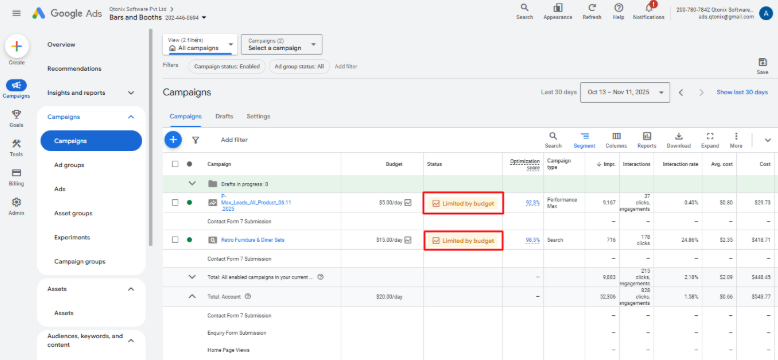Viewport: 778px width, 360px height.
Task: Open the Search tool in top bar
Action: [524, 11]
